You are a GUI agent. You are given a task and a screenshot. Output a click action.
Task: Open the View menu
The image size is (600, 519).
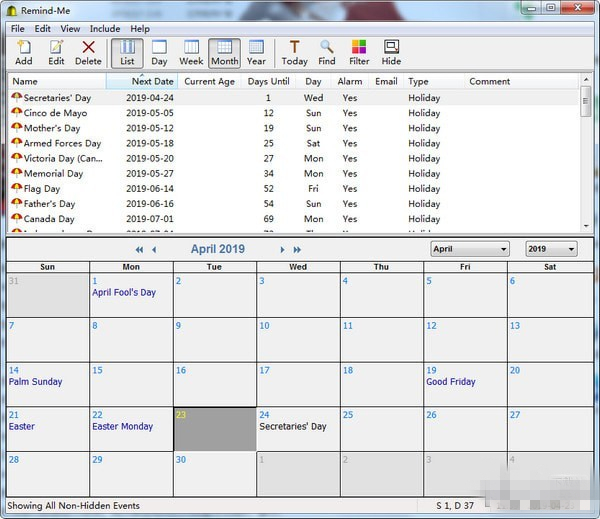coord(70,29)
